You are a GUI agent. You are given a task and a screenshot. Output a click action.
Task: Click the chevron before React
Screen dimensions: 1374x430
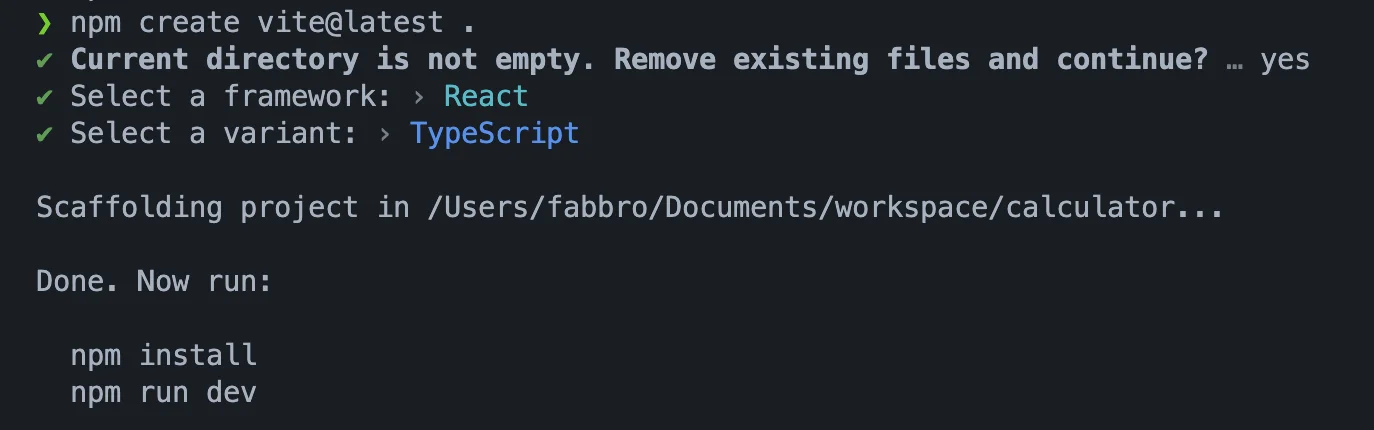tap(419, 97)
